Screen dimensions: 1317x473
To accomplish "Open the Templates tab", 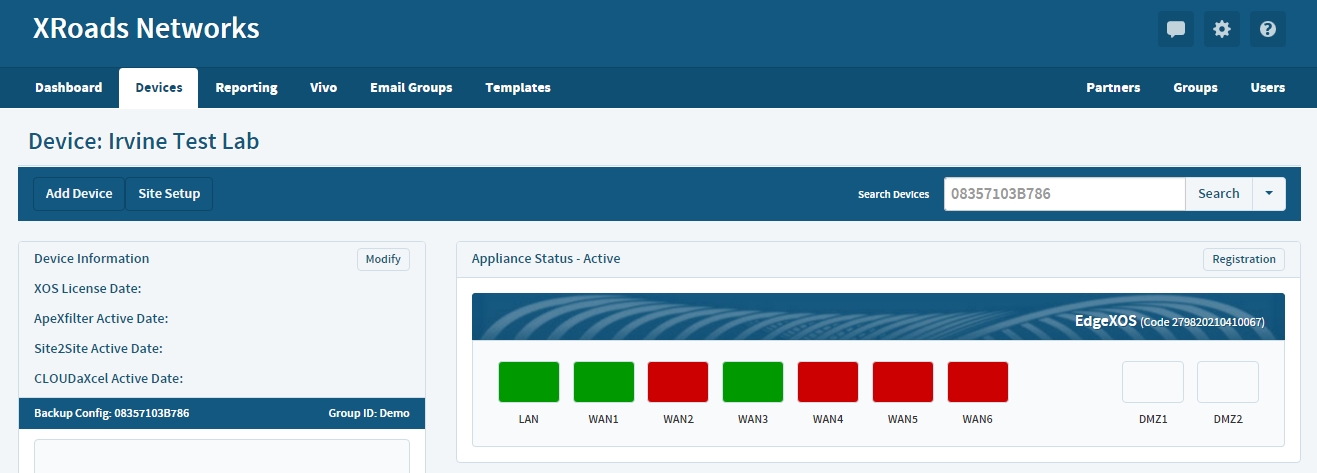I will (x=518, y=88).
